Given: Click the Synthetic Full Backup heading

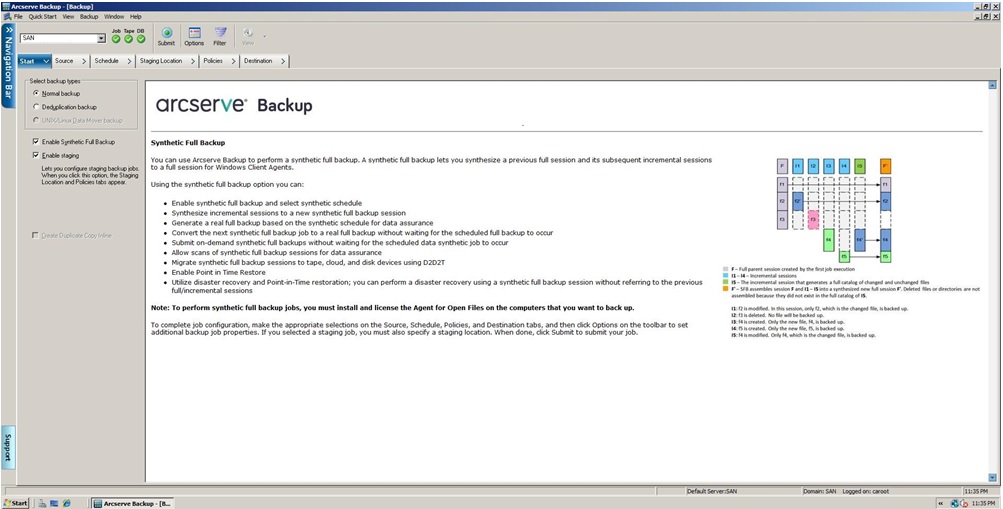Looking at the screenshot, I should click(188, 143).
